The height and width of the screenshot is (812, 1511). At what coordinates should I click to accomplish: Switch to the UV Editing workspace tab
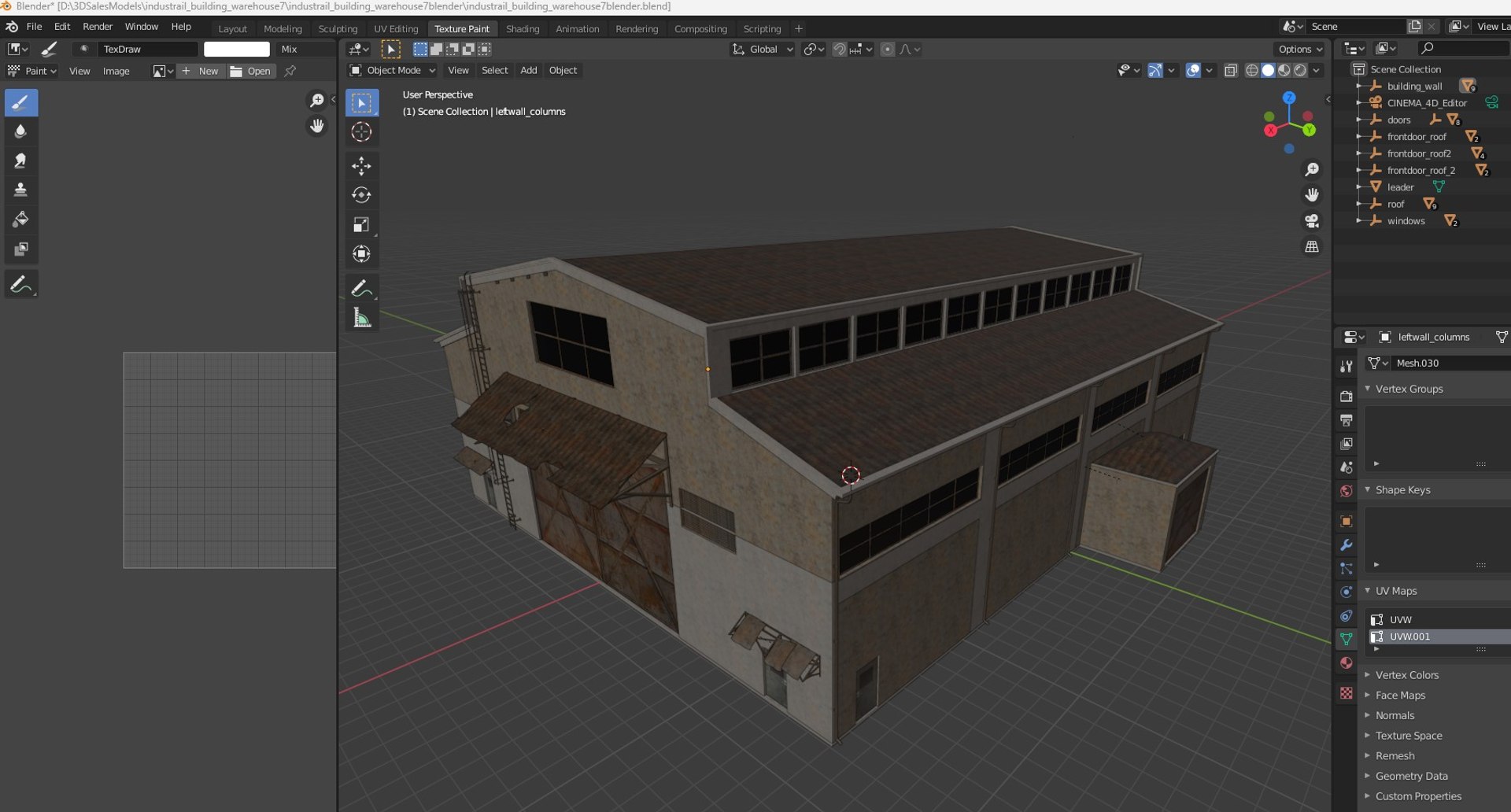click(x=396, y=28)
